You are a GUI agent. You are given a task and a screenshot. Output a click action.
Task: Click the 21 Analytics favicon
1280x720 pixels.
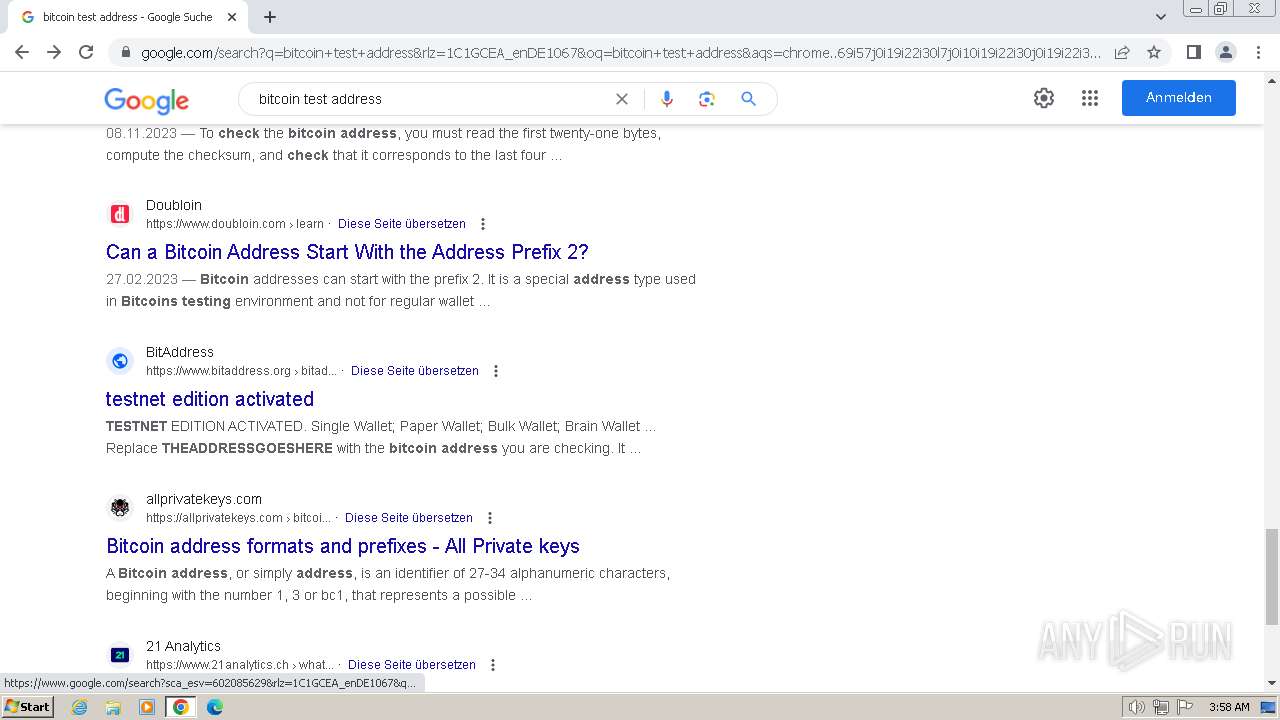pos(120,655)
